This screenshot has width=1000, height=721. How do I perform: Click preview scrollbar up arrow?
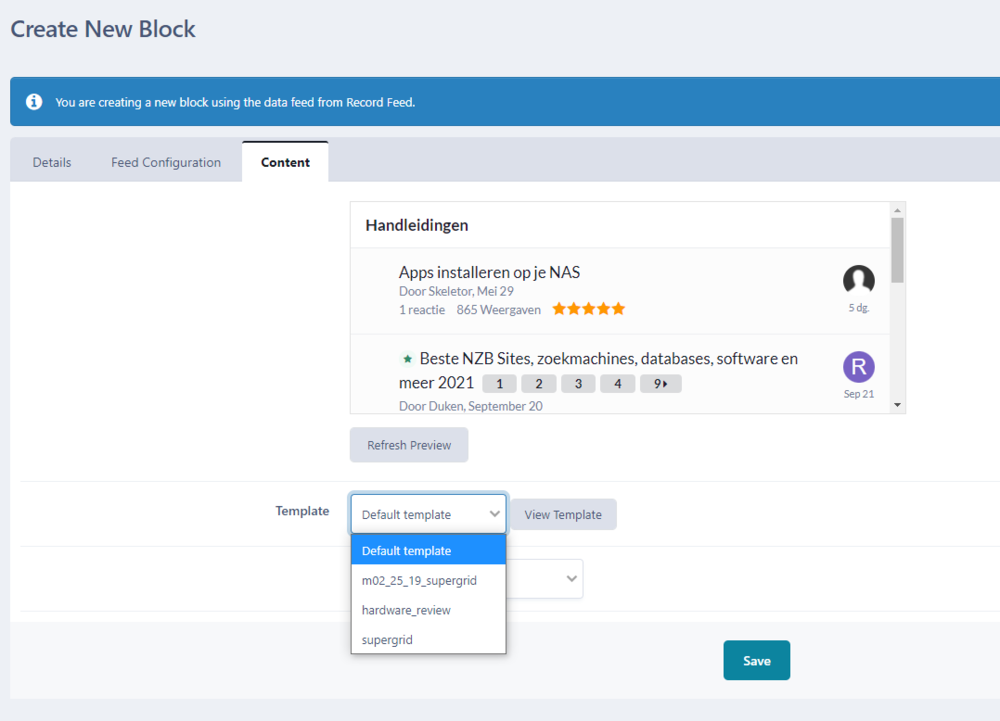pos(897,210)
